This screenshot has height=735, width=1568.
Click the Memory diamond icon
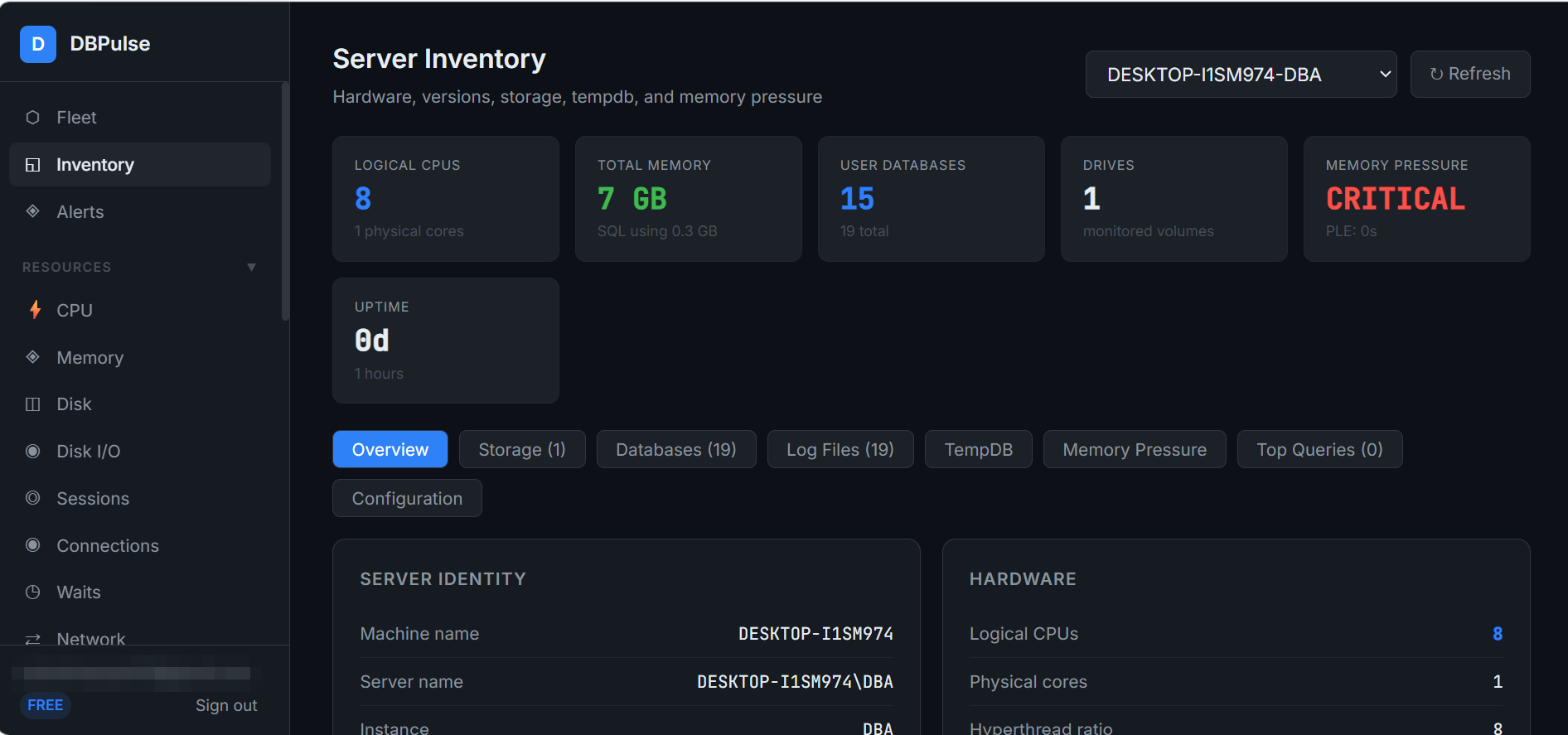[x=33, y=357]
